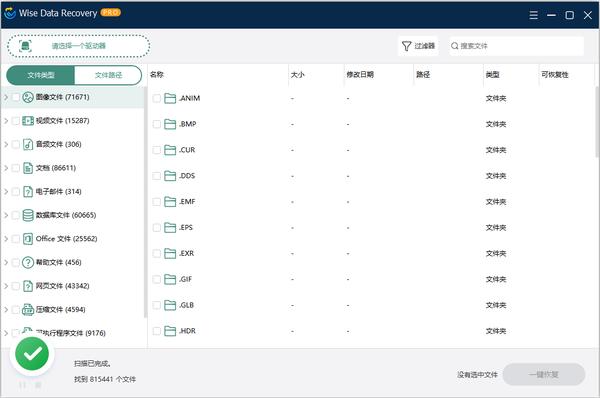Click the drive selection scan icon
Viewport: 600px width, 398px height.
tap(25, 46)
